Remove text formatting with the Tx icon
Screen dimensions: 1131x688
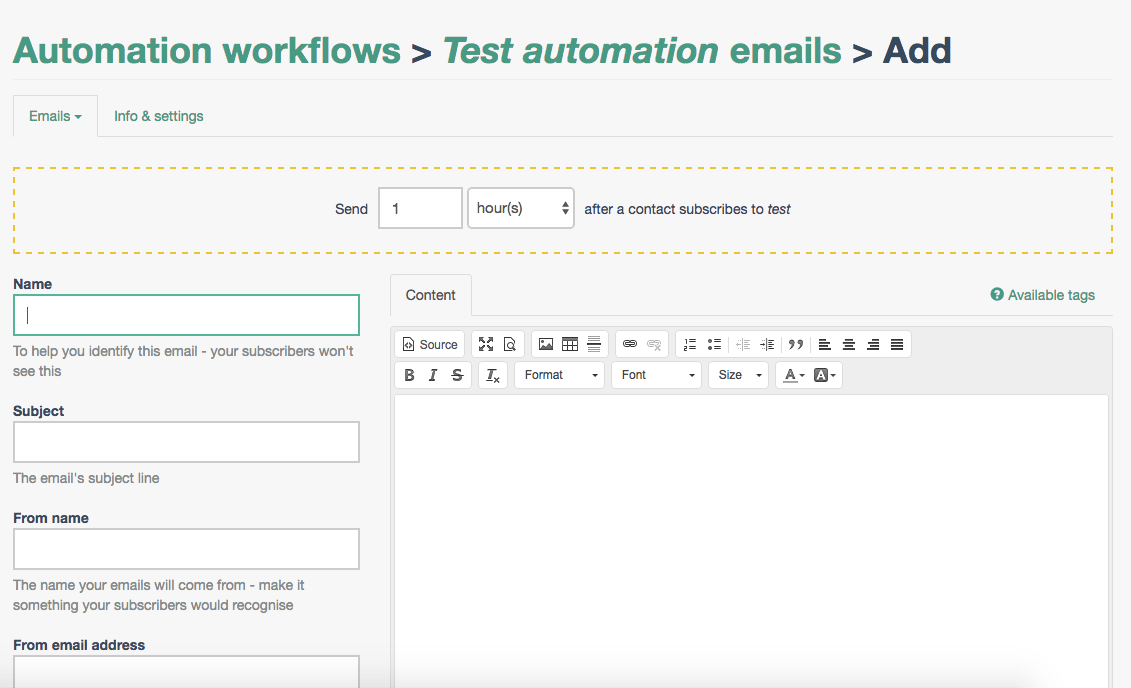tap(492, 375)
